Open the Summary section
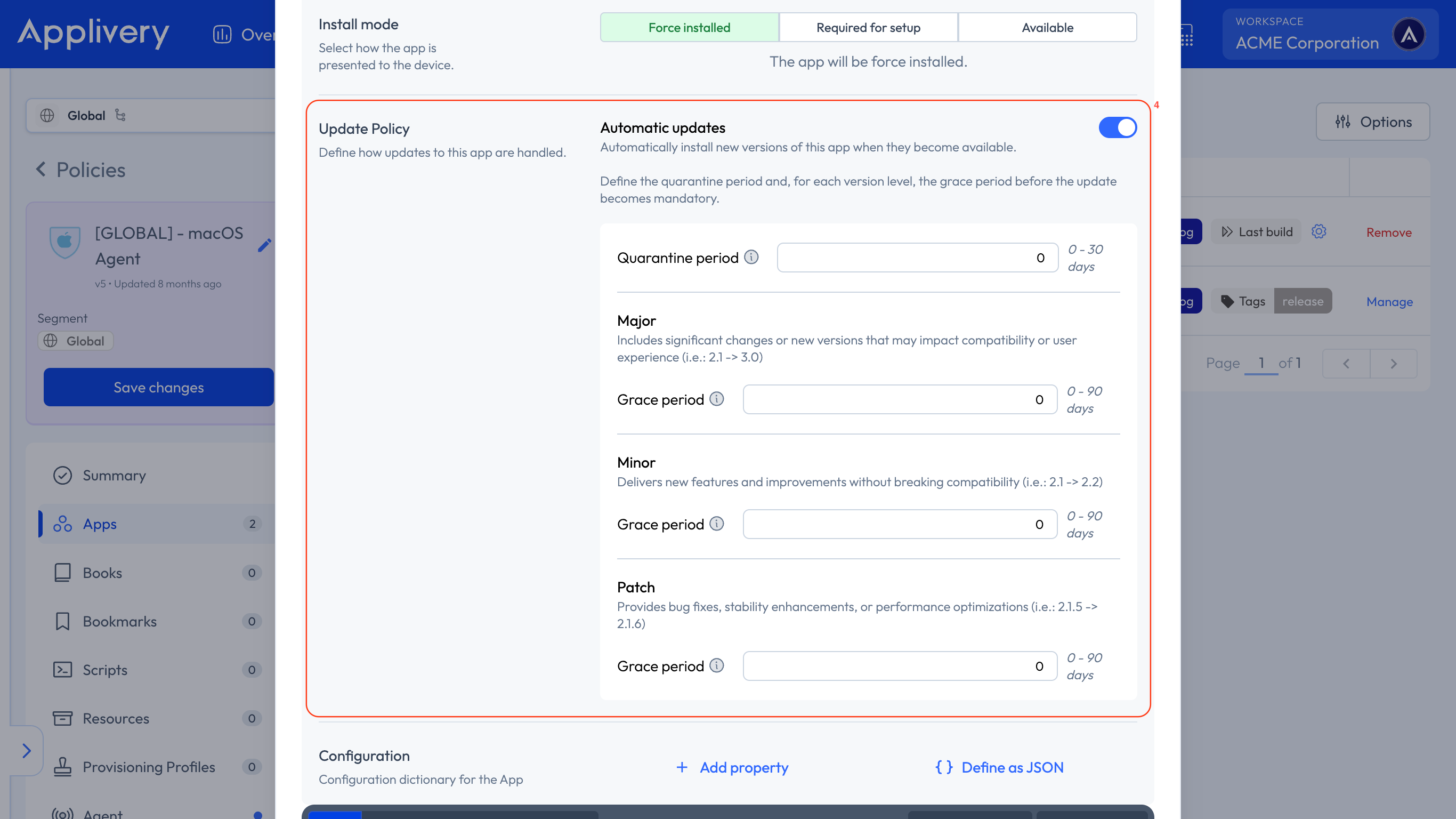1456x819 pixels. pos(157,476)
